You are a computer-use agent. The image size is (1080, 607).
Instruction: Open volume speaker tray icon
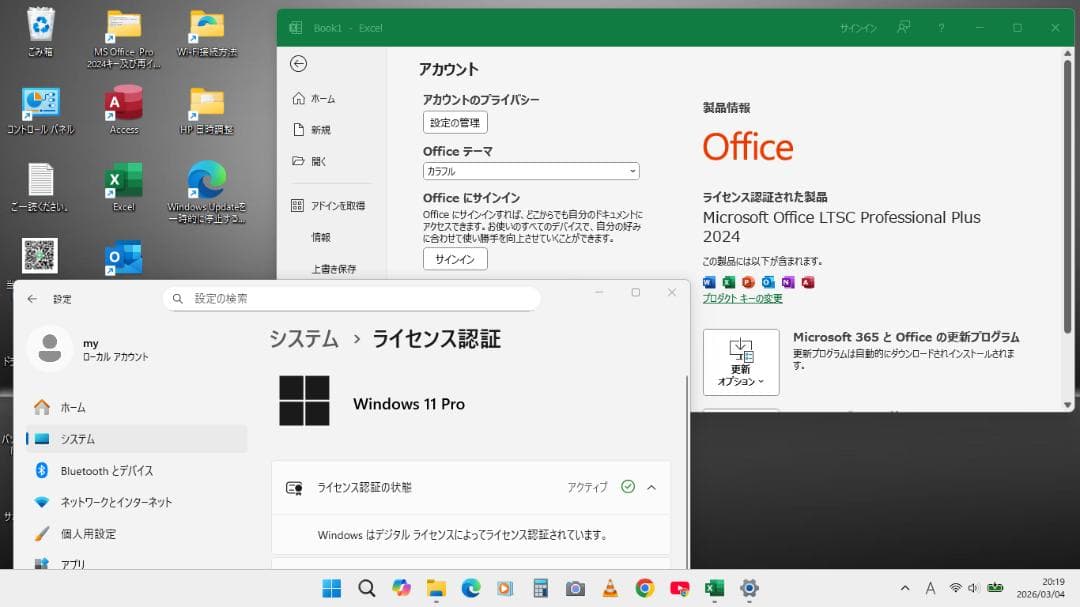coord(973,588)
